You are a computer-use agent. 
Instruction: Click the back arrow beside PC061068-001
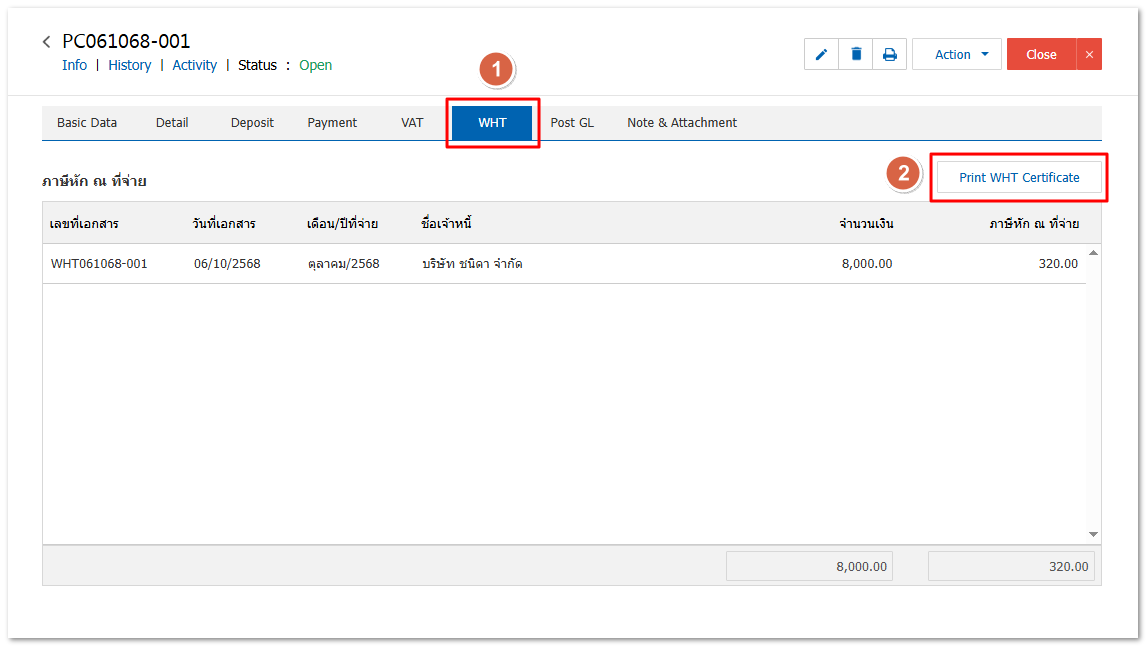pos(46,42)
